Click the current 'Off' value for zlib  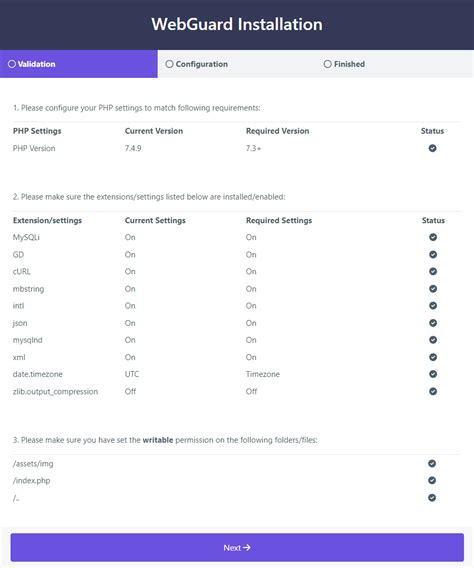(130, 392)
